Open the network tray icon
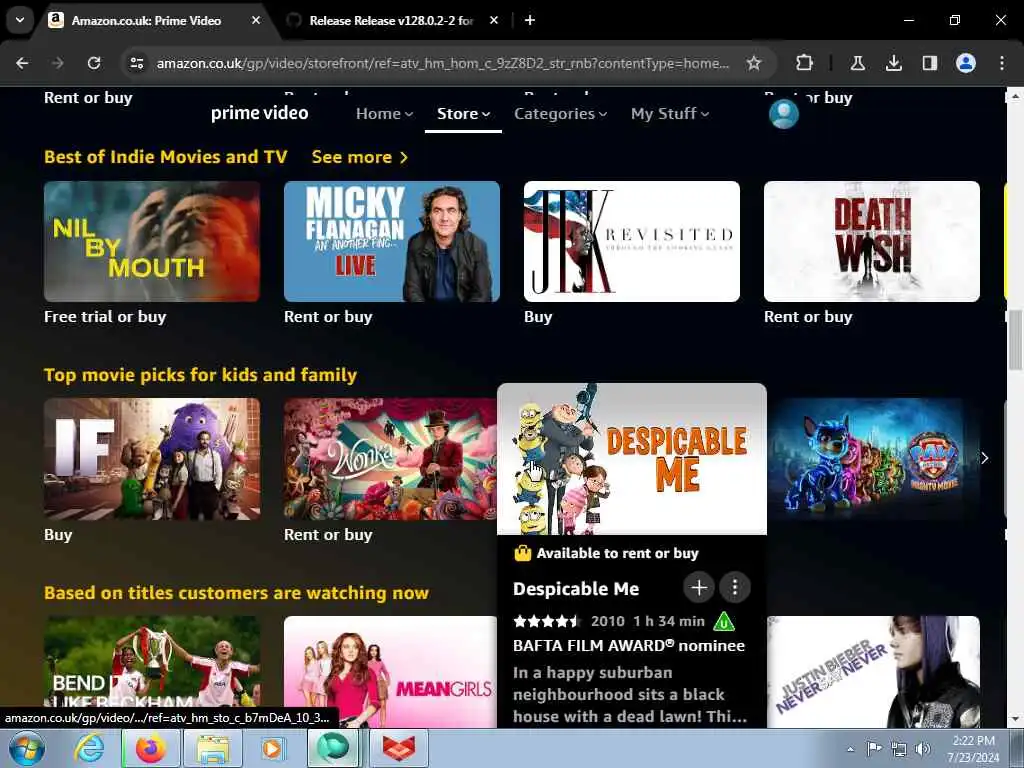Image resolution: width=1024 pixels, height=768 pixels. 899,749
